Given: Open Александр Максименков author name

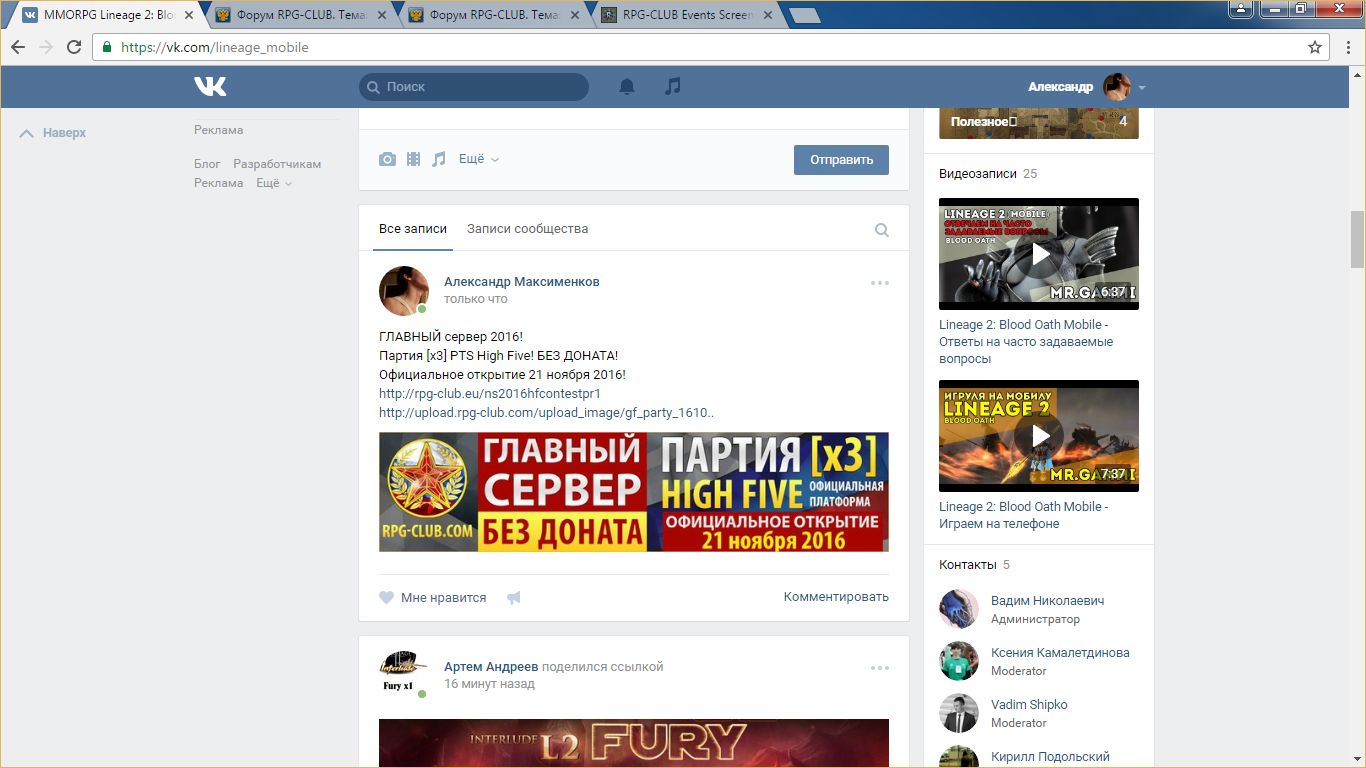Looking at the screenshot, I should pos(522,282).
